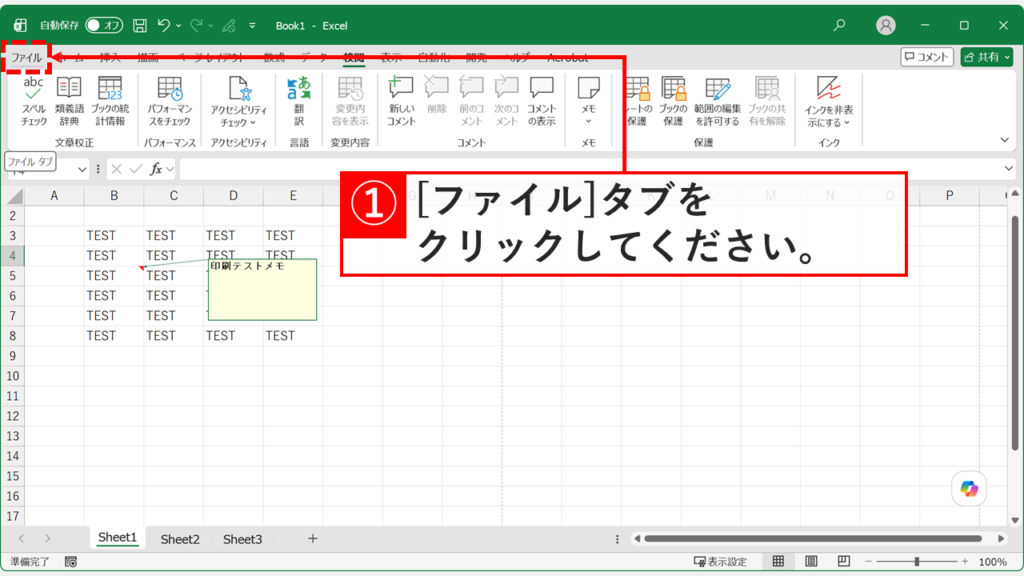Add a 新しいコメント
The image size is (1024, 576).
401,101
